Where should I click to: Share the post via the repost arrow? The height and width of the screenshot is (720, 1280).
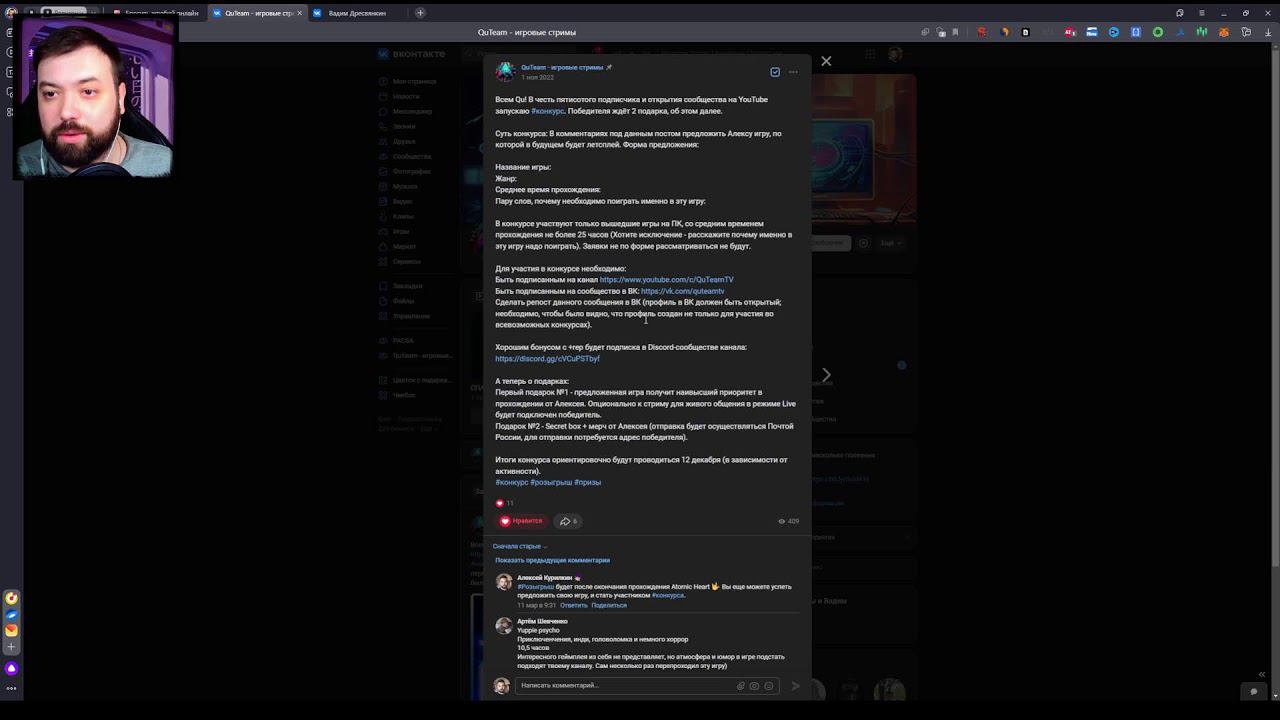(568, 521)
